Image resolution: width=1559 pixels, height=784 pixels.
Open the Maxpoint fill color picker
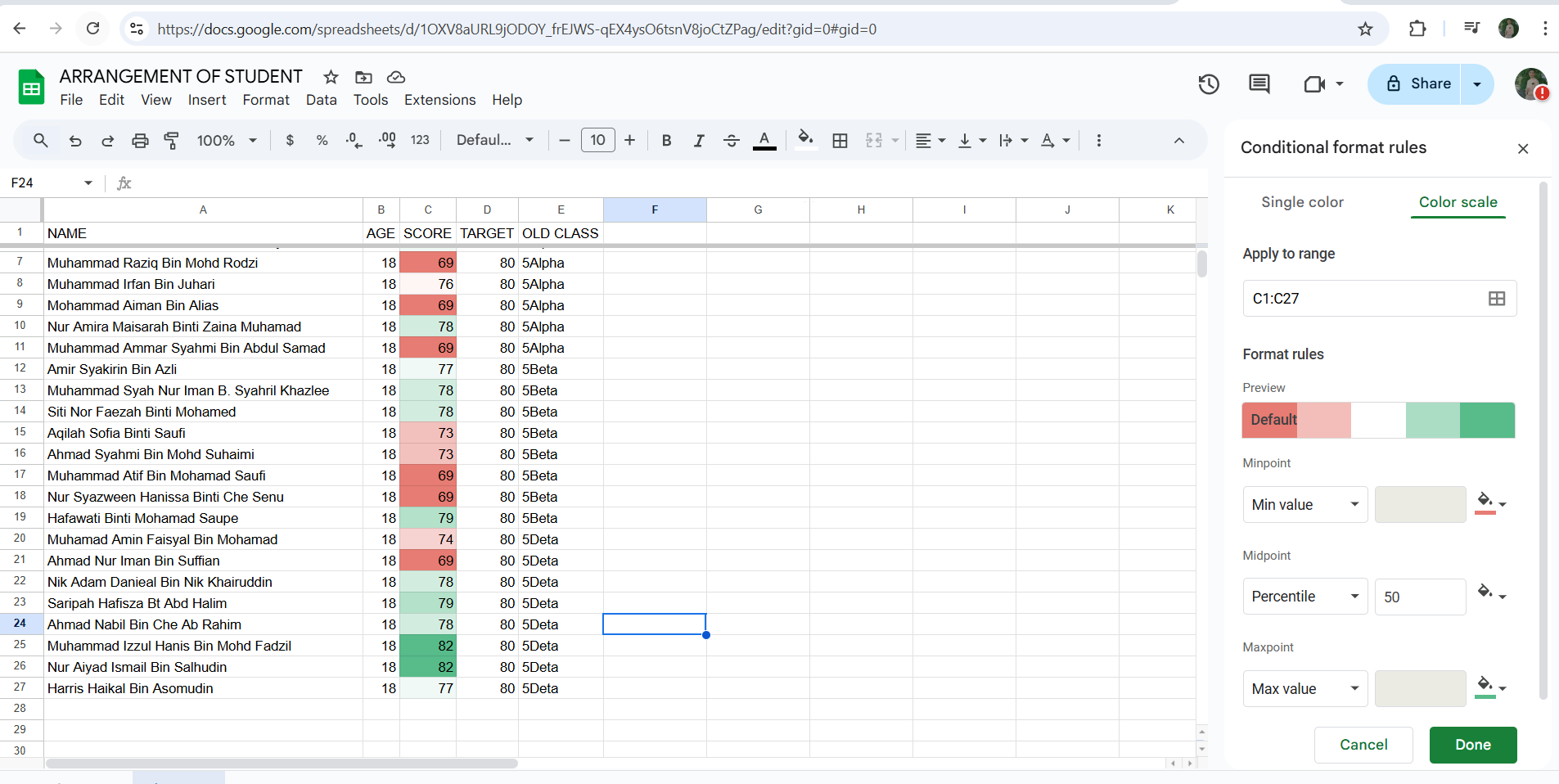(x=1491, y=687)
